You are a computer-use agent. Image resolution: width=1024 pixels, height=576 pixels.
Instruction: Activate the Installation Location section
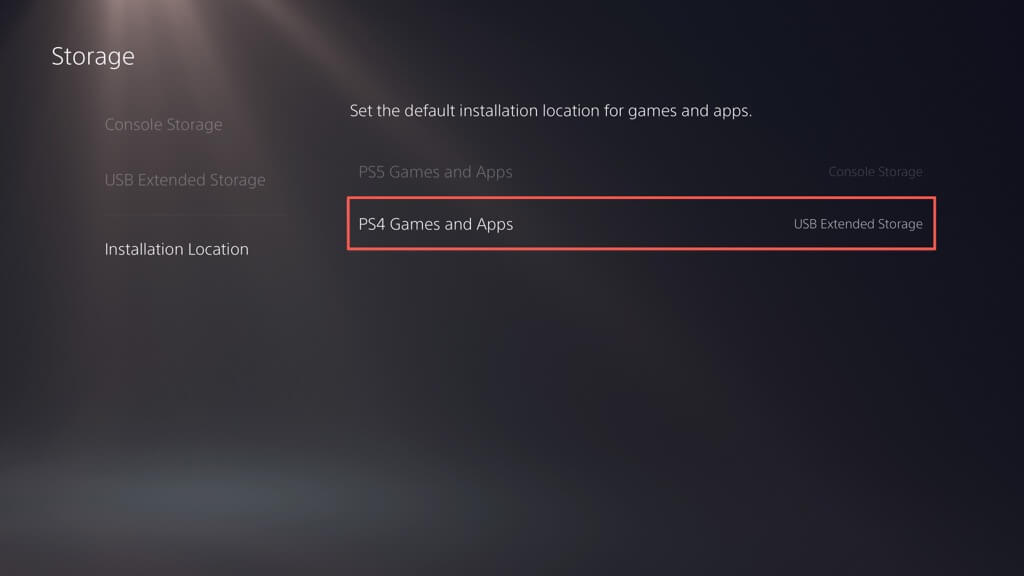pyautogui.click(x=176, y=249)
